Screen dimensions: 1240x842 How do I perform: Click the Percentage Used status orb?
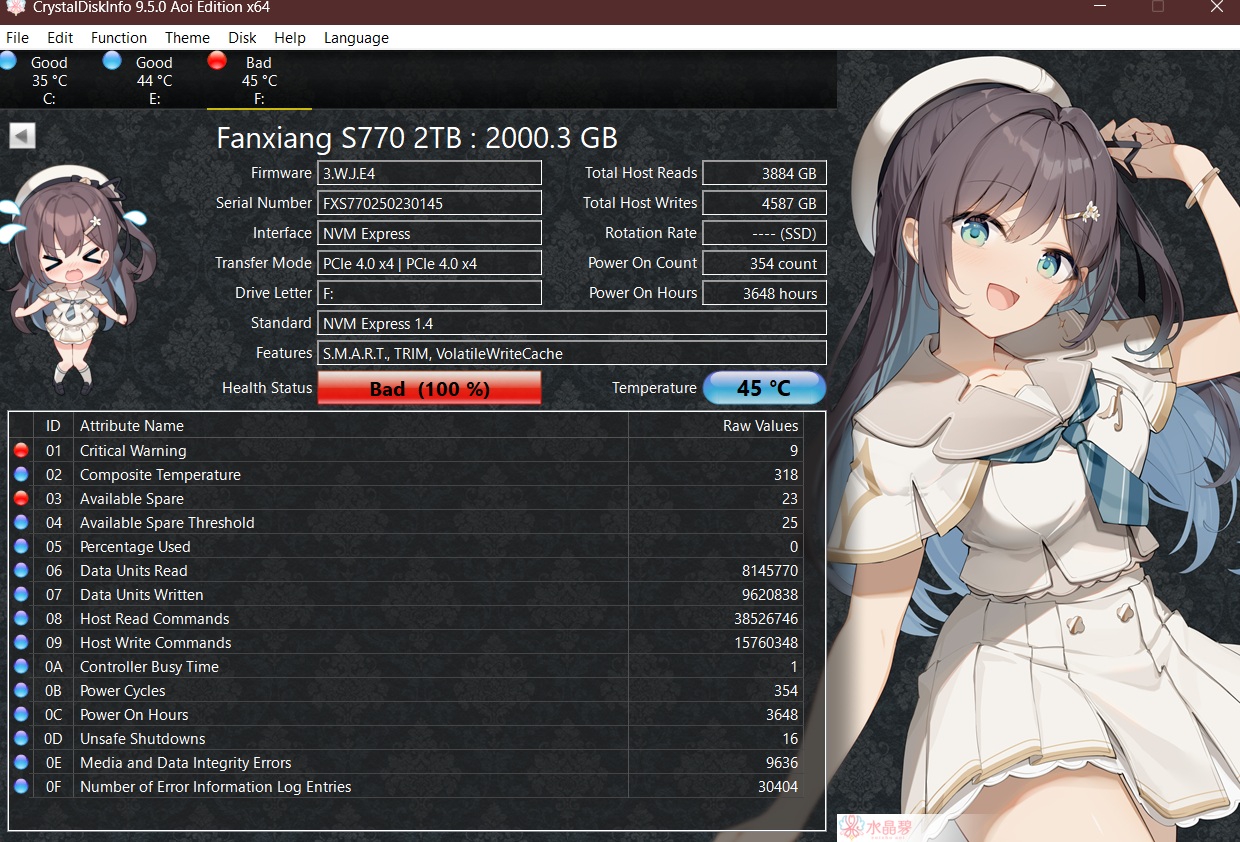coord(21,547)
